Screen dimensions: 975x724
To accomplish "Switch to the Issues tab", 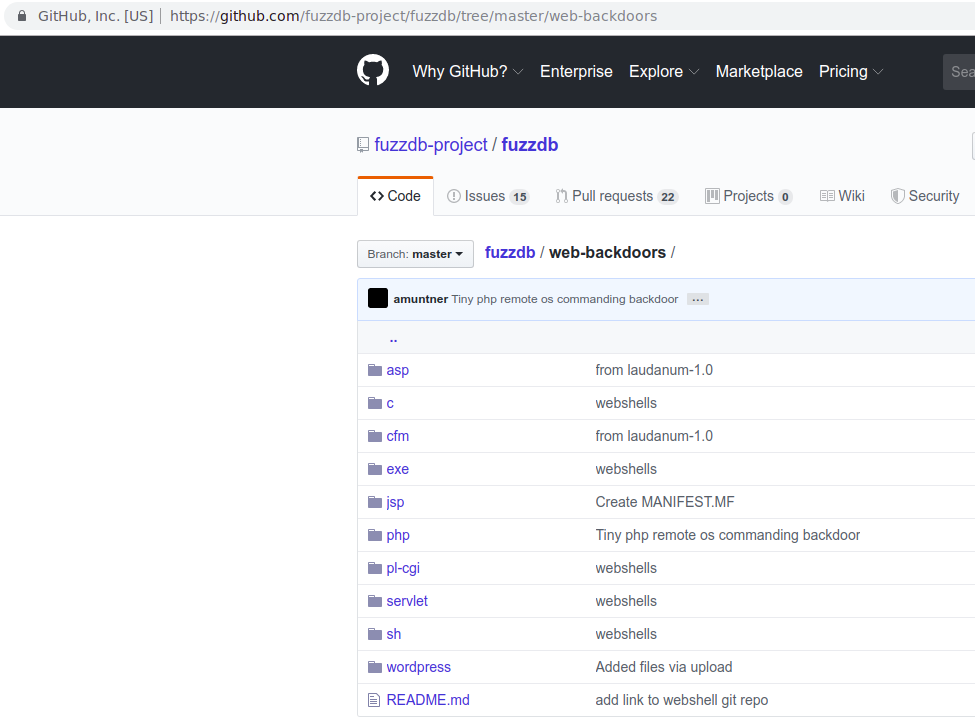I will coord(488,196).
